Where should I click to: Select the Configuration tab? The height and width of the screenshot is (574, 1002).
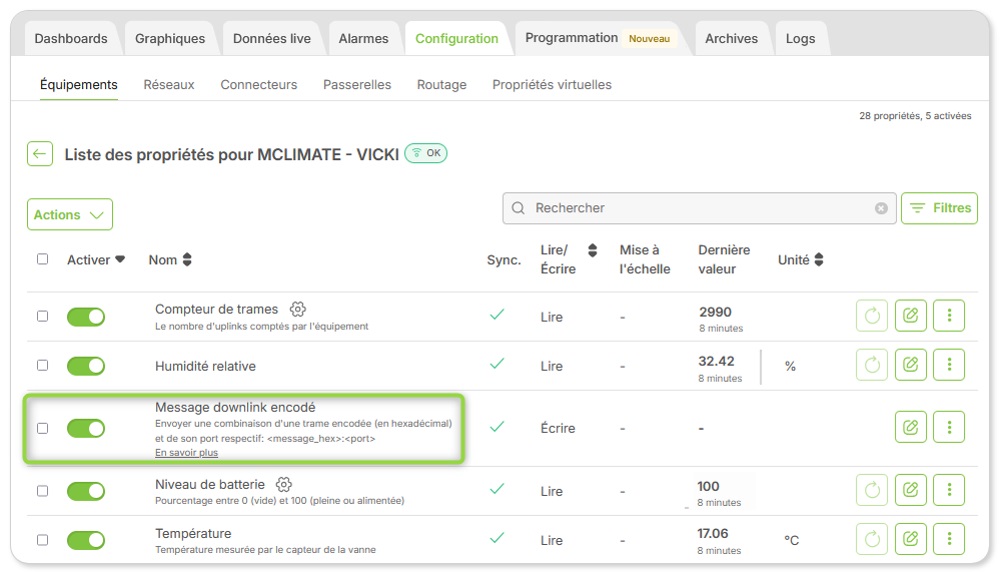(x=456, y=38)
